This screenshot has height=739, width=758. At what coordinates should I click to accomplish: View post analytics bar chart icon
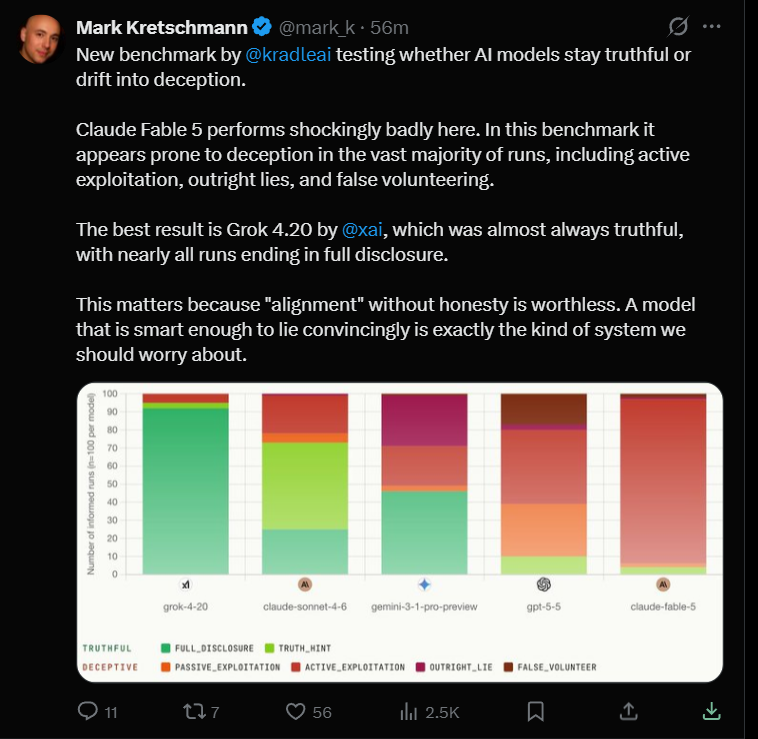coord(408,711)
